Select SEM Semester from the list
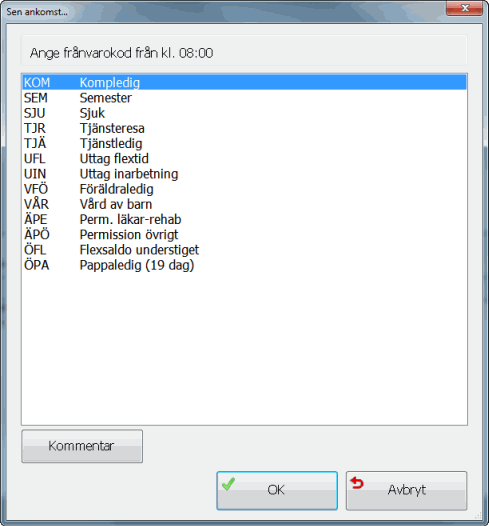The height and width of the screenshot is (526, 489). coord(244,98)
